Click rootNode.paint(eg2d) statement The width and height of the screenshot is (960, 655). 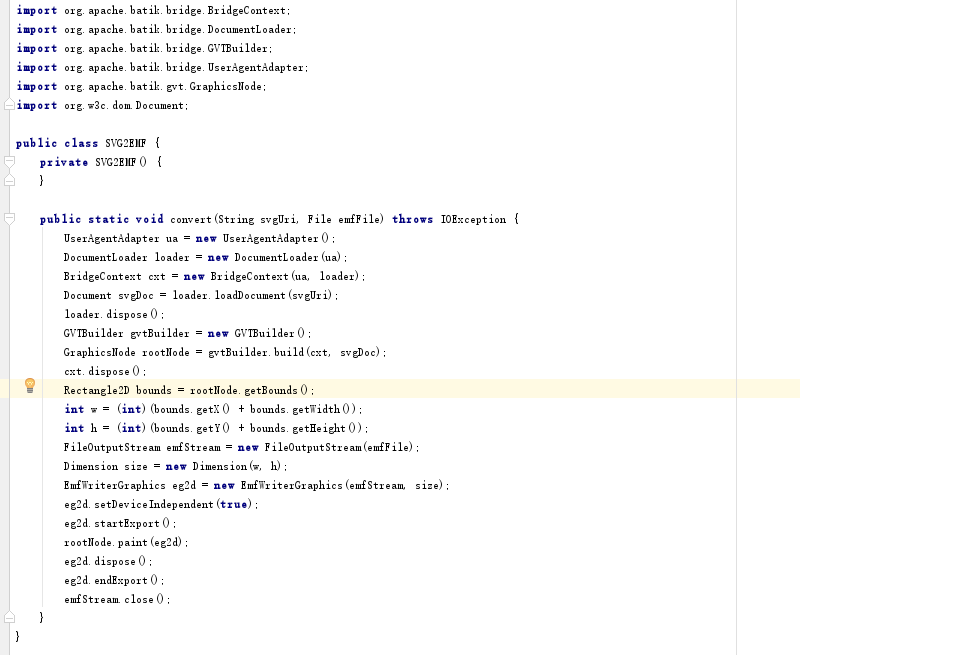(126, 542)
